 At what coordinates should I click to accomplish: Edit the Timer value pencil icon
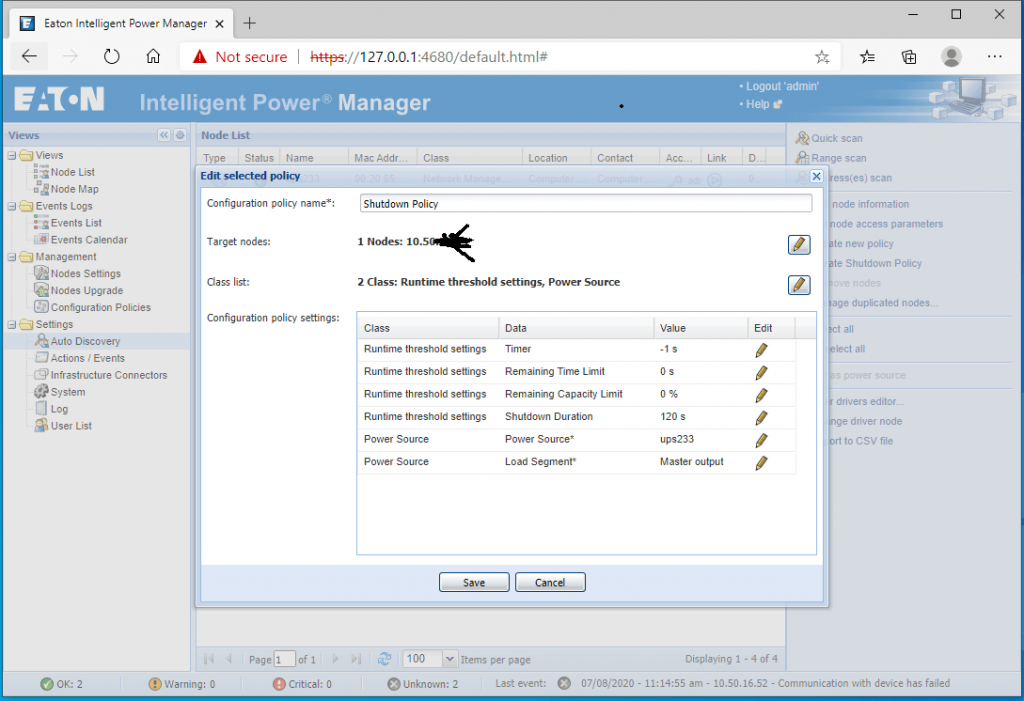tap(761, 350)
